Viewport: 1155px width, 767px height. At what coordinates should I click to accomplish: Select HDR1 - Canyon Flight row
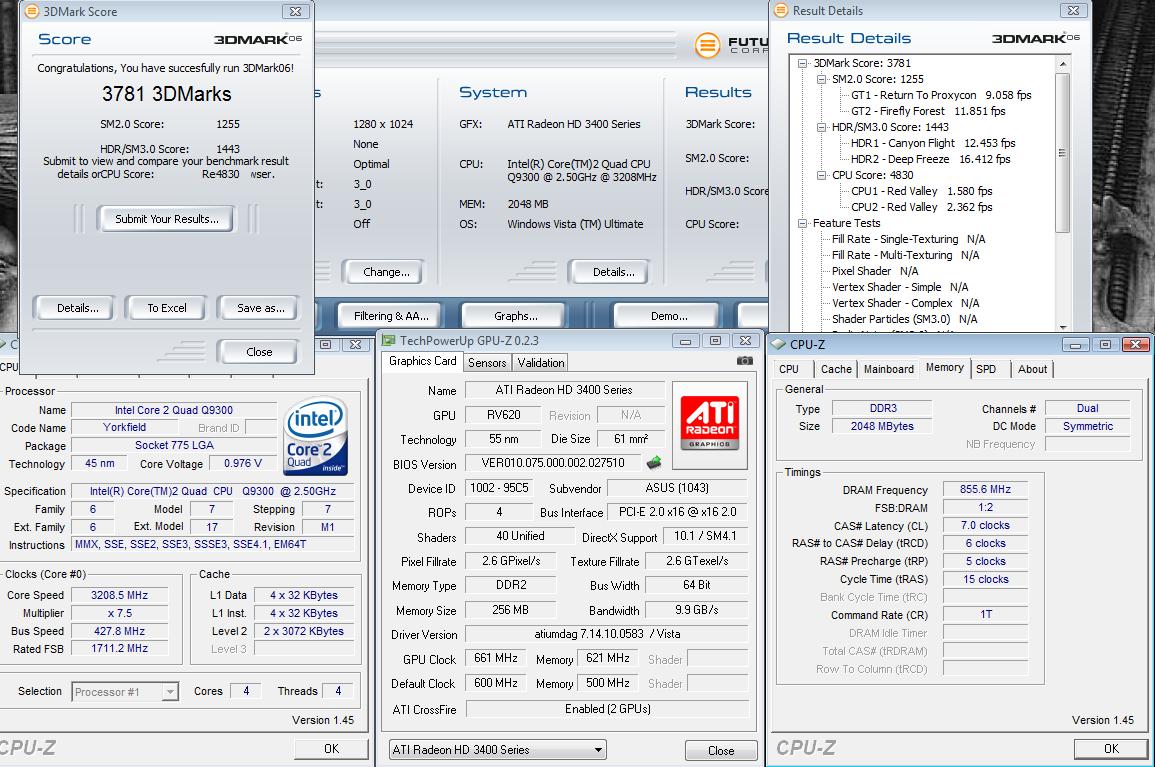(x=933, y=143)
